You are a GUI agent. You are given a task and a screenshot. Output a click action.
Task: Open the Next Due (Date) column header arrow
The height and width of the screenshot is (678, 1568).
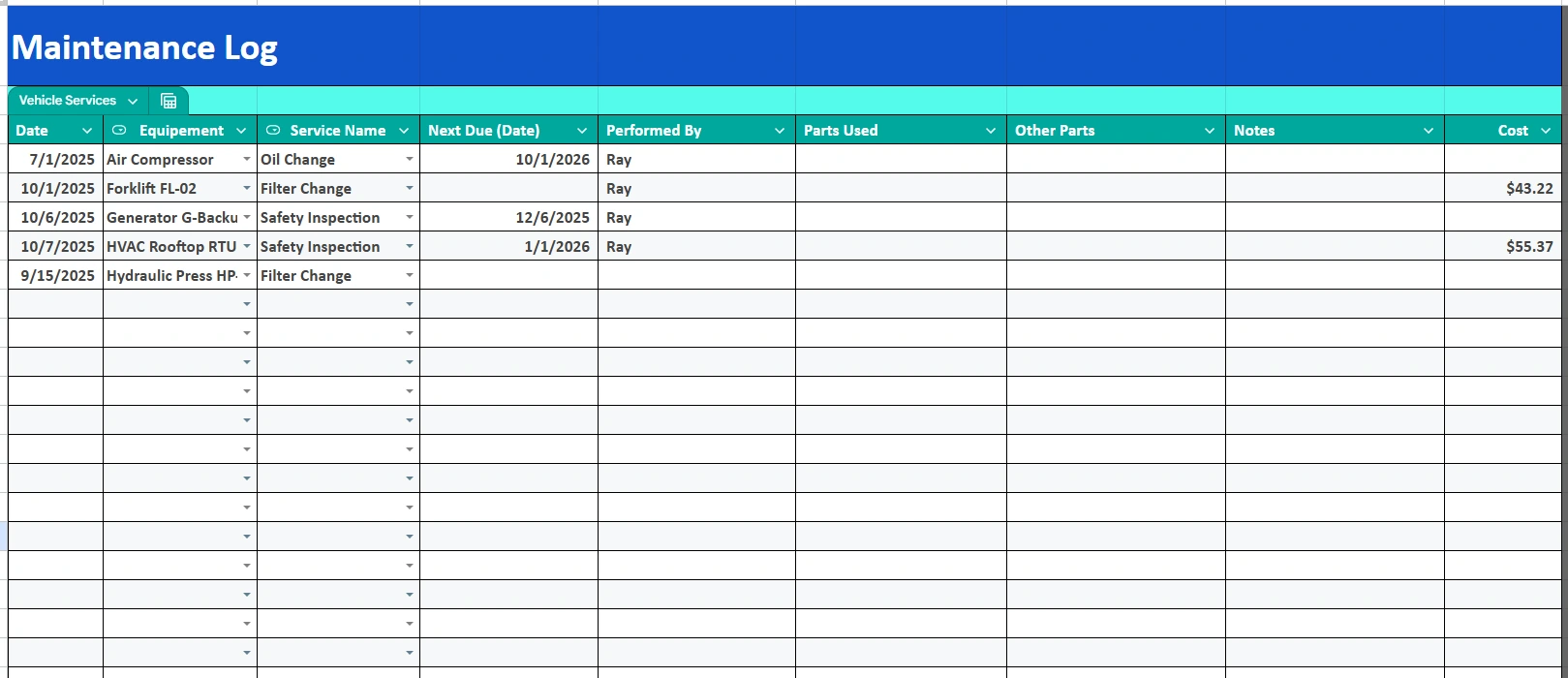click(x=582, y=131)
